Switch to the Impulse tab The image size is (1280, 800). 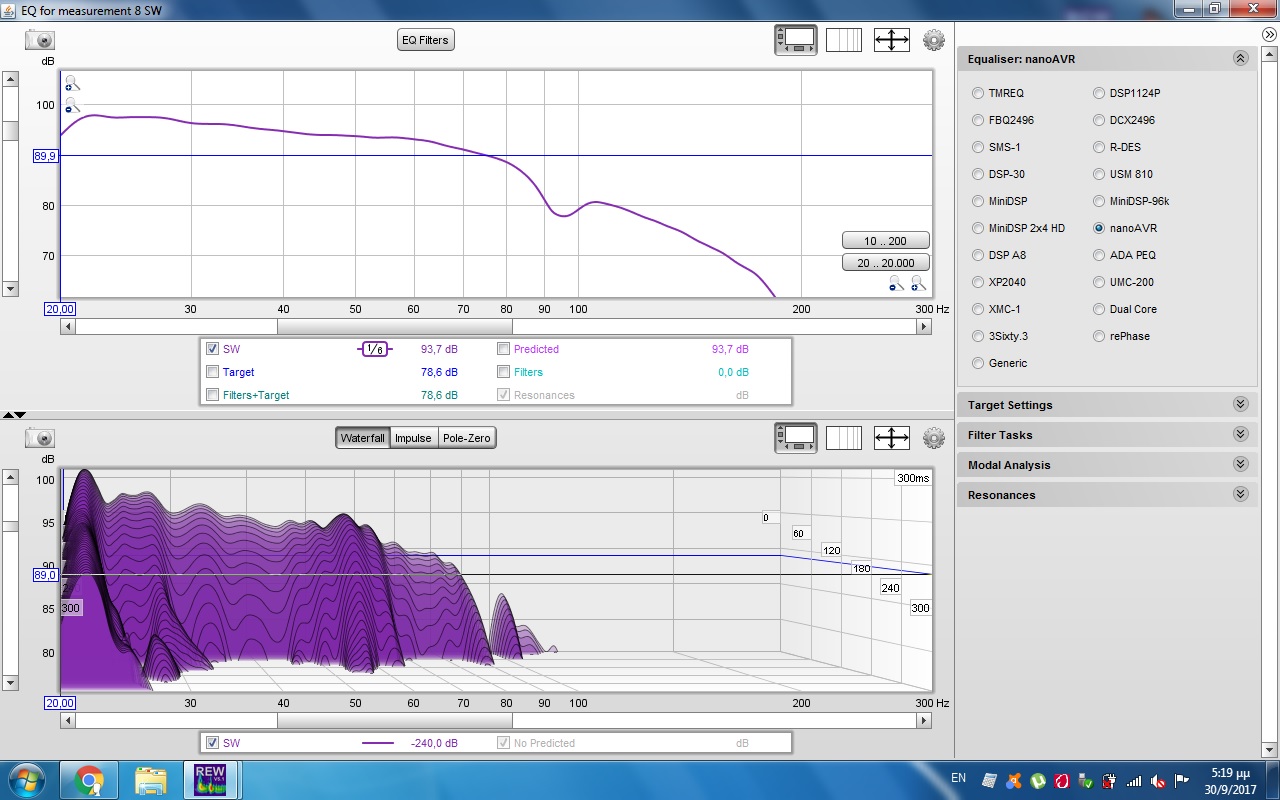[x=413, y=438]
